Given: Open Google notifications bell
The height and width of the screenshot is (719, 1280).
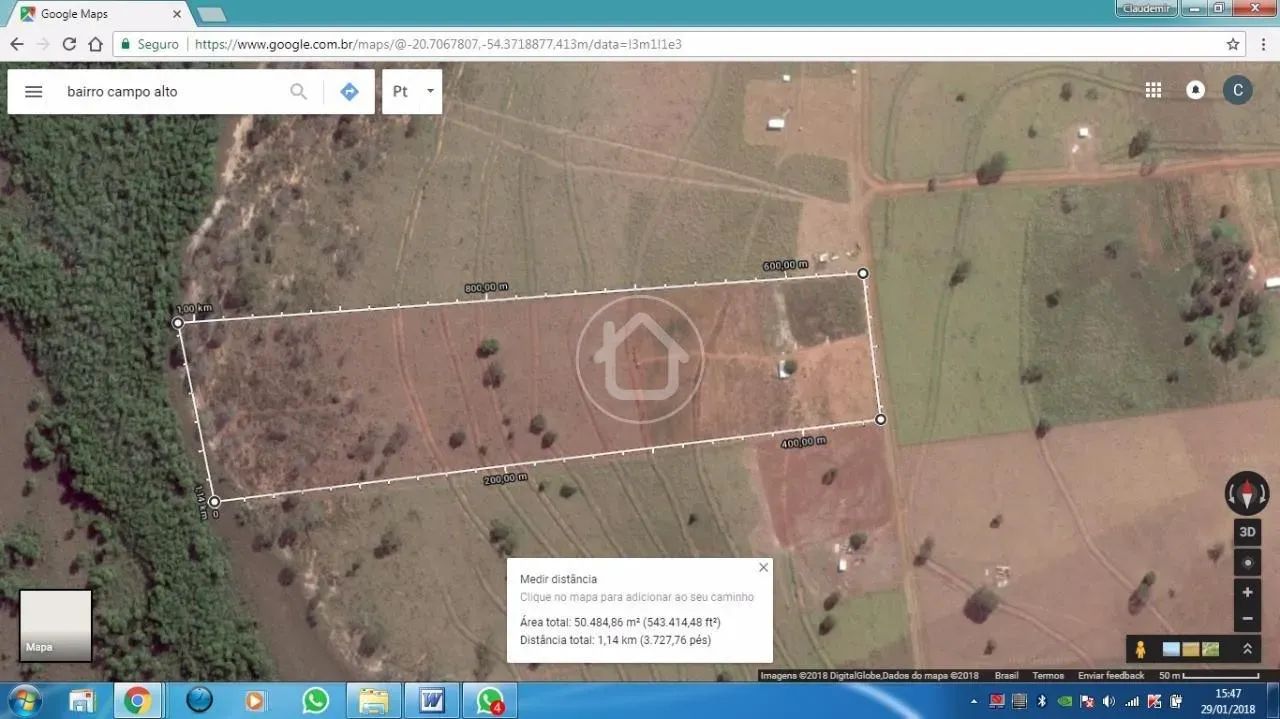Looking at the screenshot, I should pos(1195,90).
